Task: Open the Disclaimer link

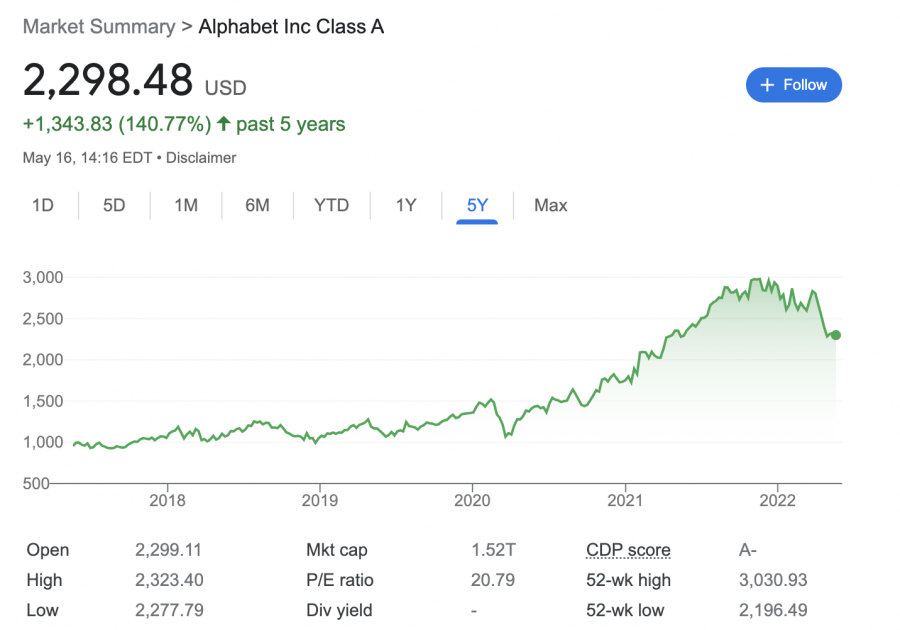Action: 203,157
